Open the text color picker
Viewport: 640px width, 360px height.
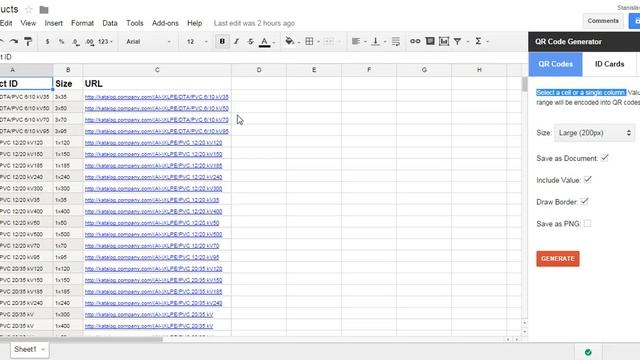(x=264, y=42)
